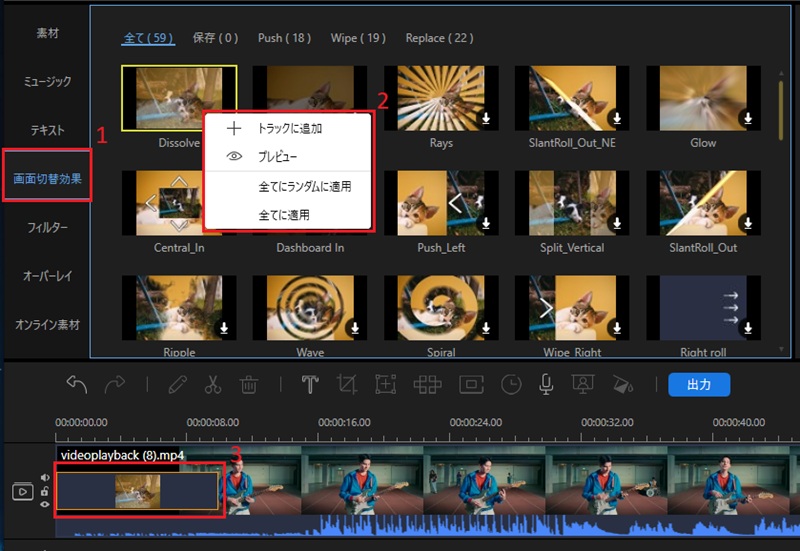This screenshot has width=800, height=551.
Task: Select the transition clip on the timeline
Action: click(138, 491)
